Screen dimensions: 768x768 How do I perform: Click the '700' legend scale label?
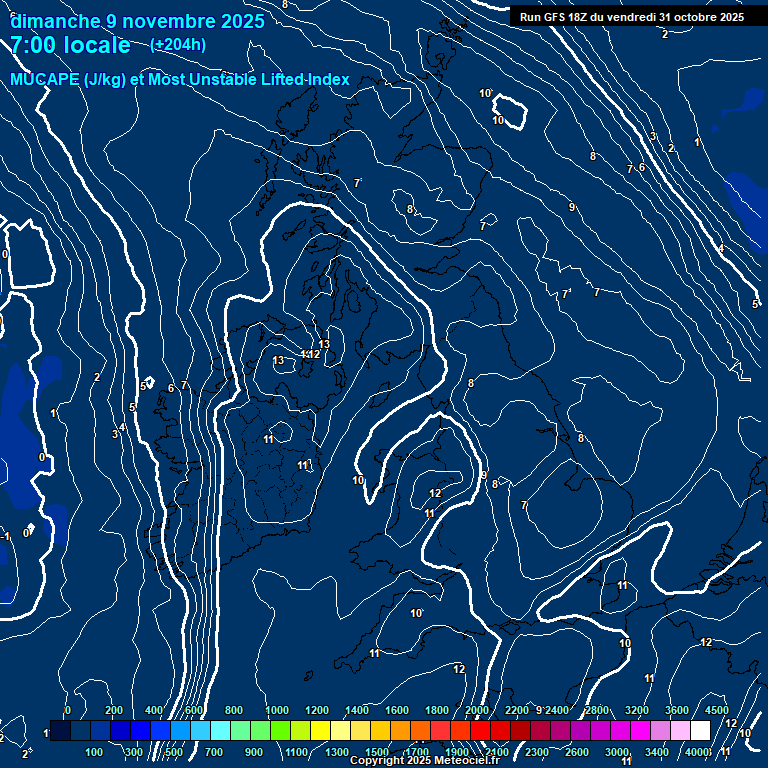(214, 752)
